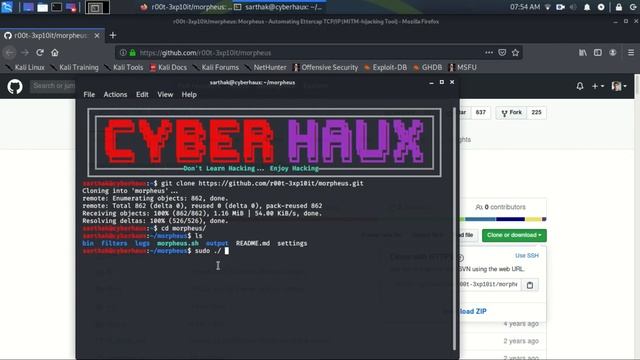Viewport: 640px width, 360px height.
Task: Click the log out panel icon
Action: coord(633,7)
